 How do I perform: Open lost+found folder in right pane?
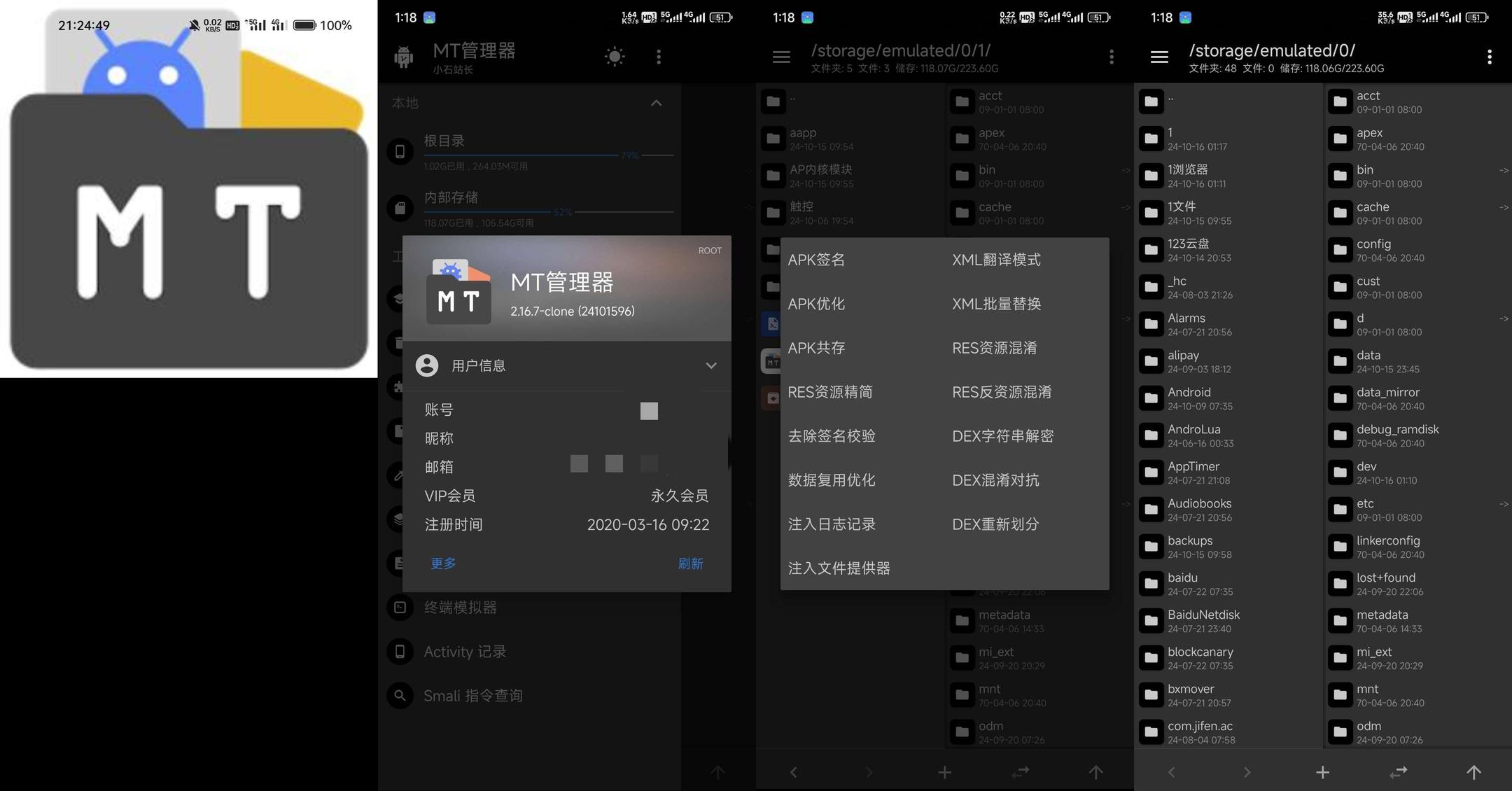pos(1418,584)
